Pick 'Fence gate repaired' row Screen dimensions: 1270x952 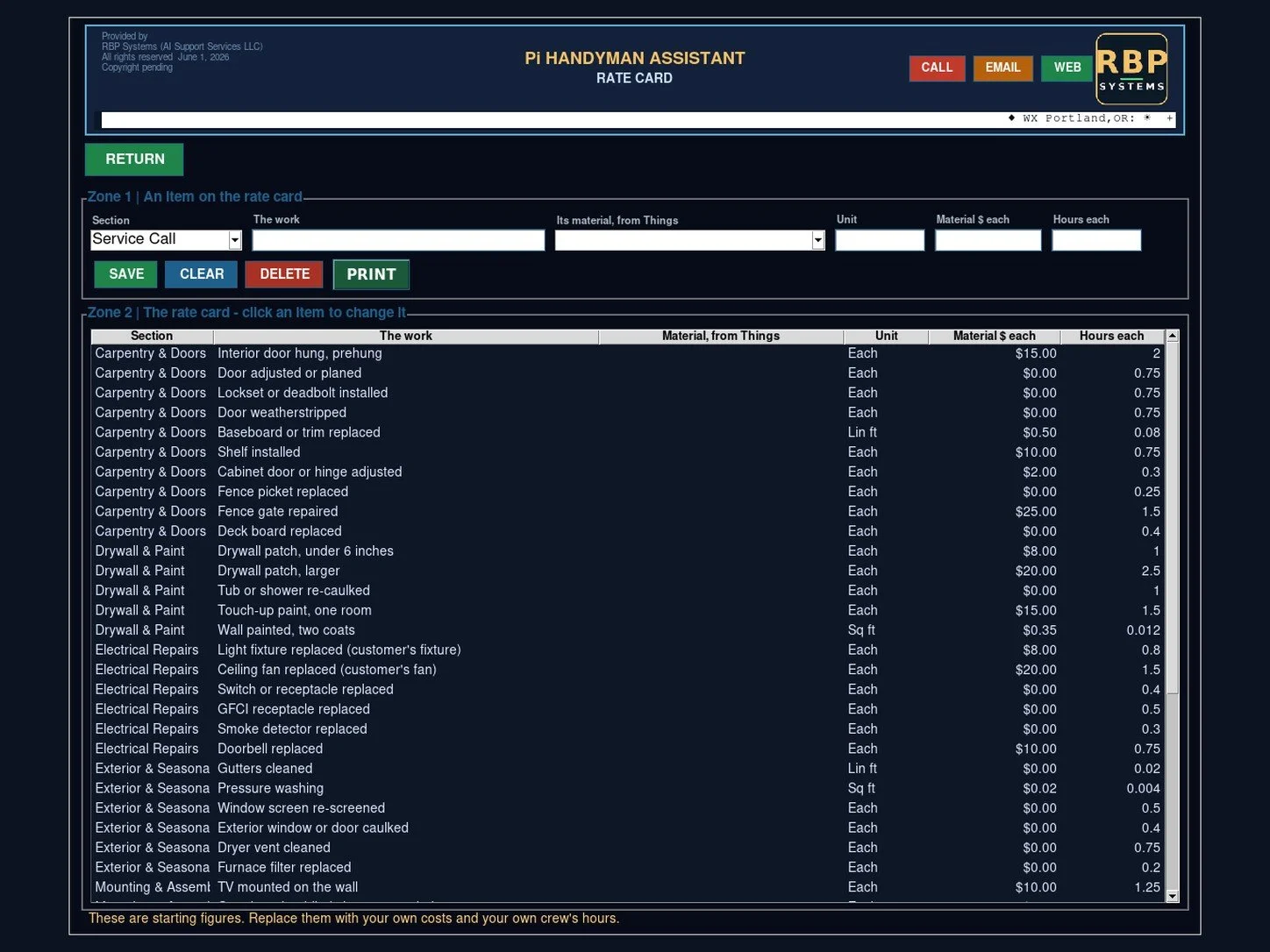tap(628, 511)
